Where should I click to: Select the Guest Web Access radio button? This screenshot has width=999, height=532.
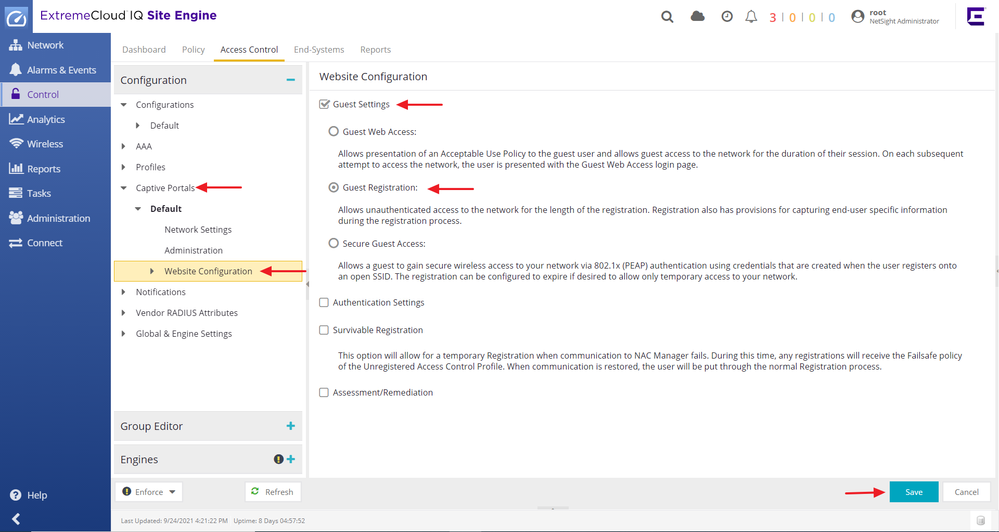(333, 131)
